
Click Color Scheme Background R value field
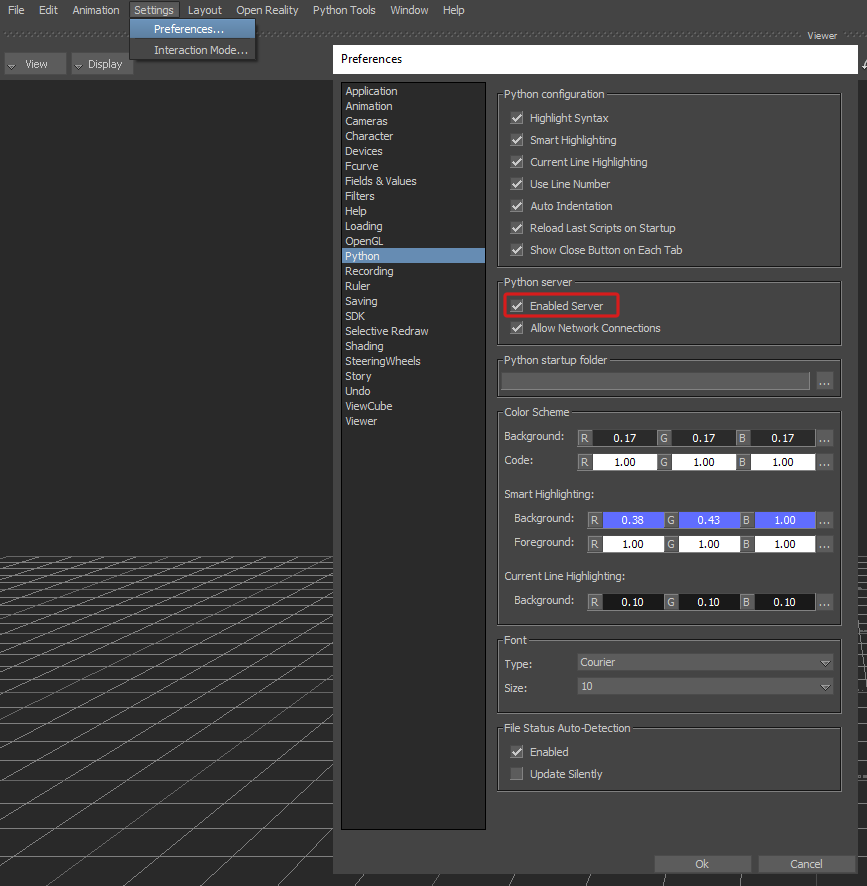click(625, 438)
